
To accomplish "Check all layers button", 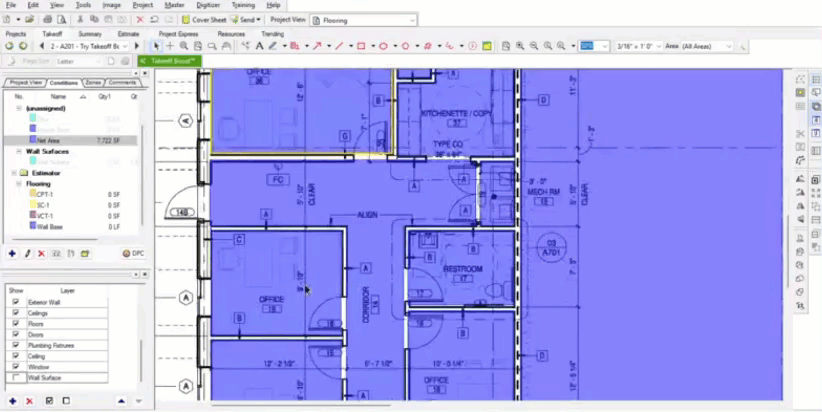I will pyautogui.click(x=49, y=401).
